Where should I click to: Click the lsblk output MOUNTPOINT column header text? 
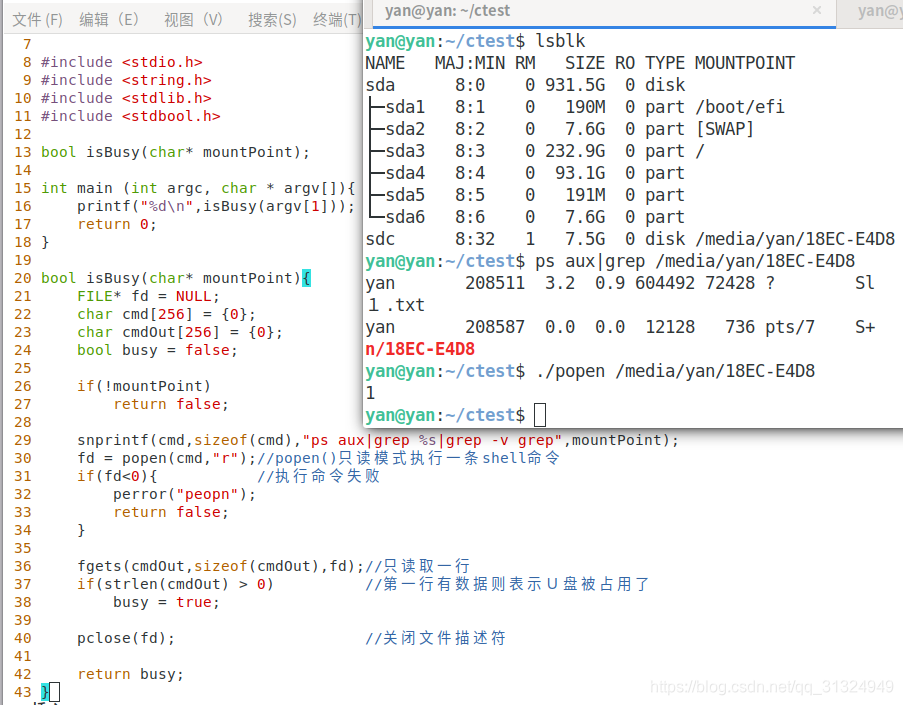pos(744,62)
